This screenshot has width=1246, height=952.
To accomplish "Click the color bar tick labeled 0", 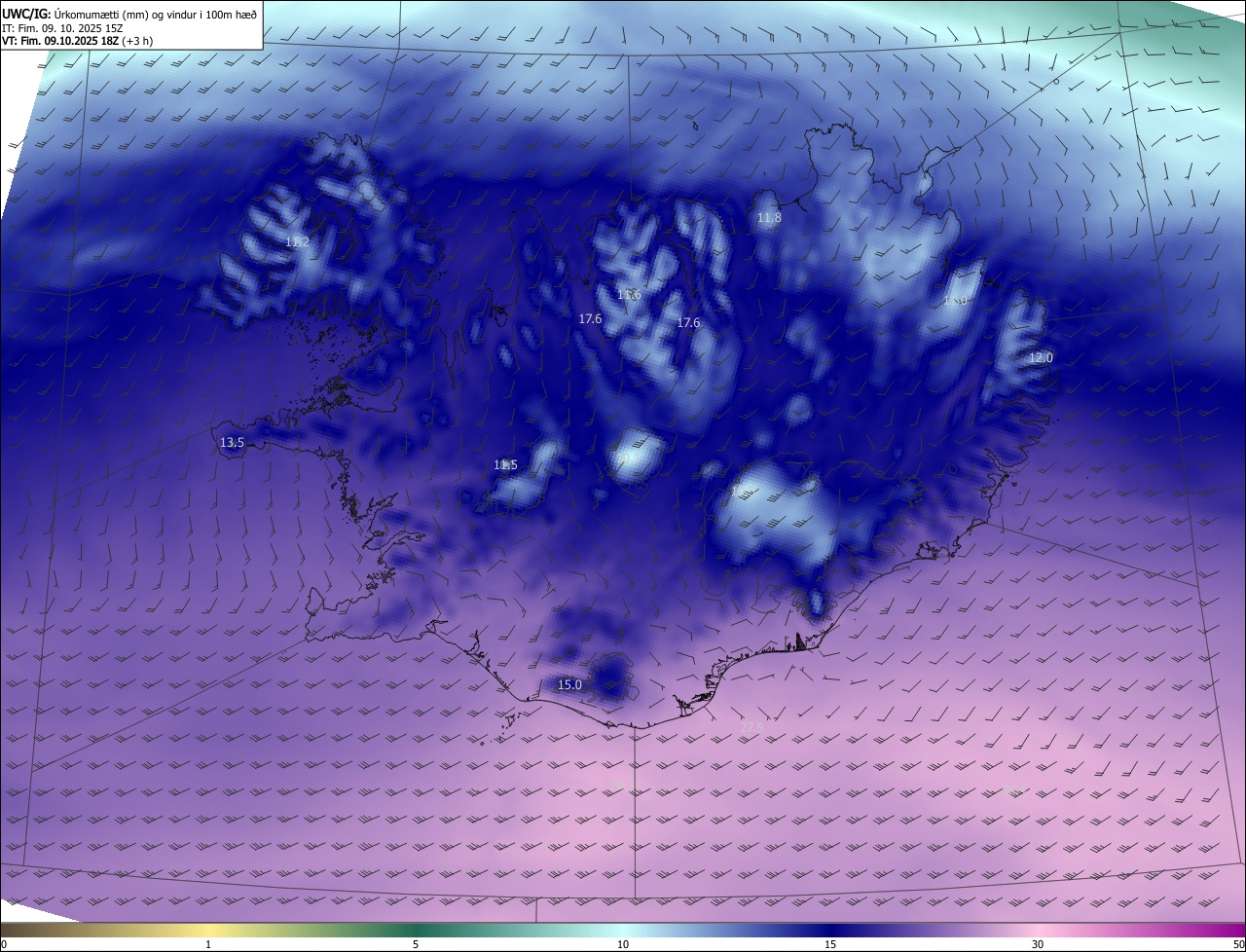I will point(4,944).
